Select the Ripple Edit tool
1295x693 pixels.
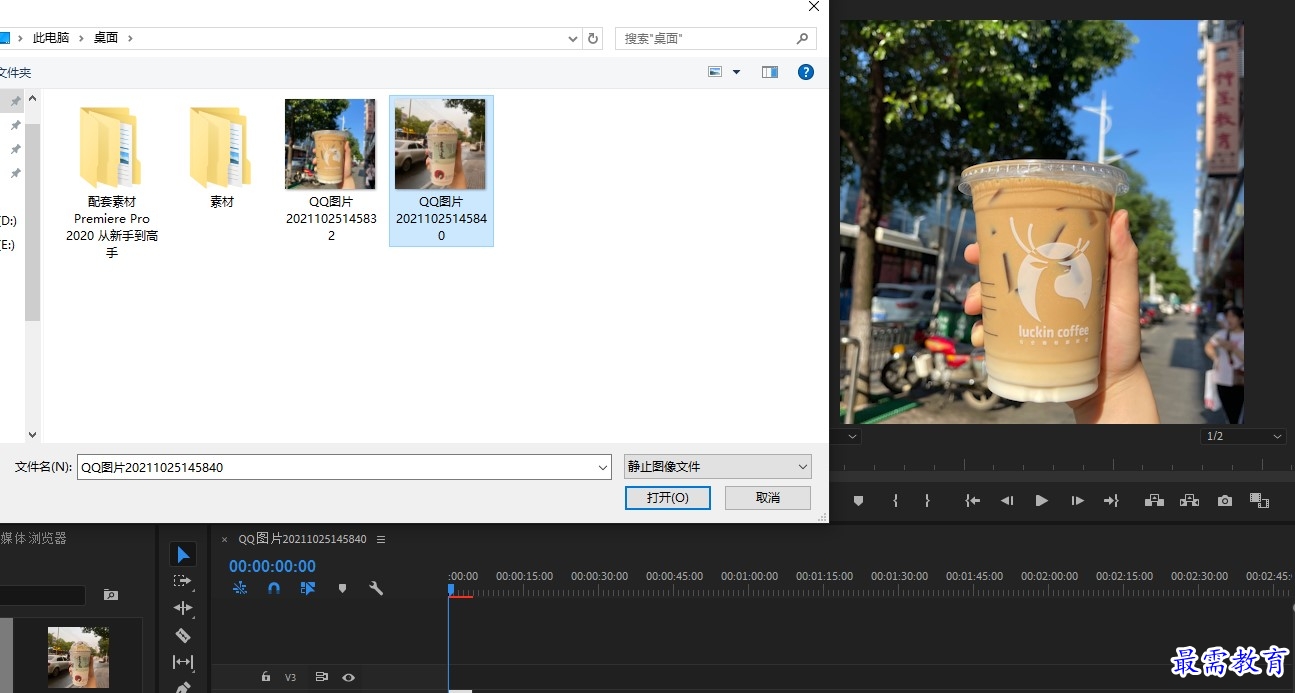click(182, 608)
